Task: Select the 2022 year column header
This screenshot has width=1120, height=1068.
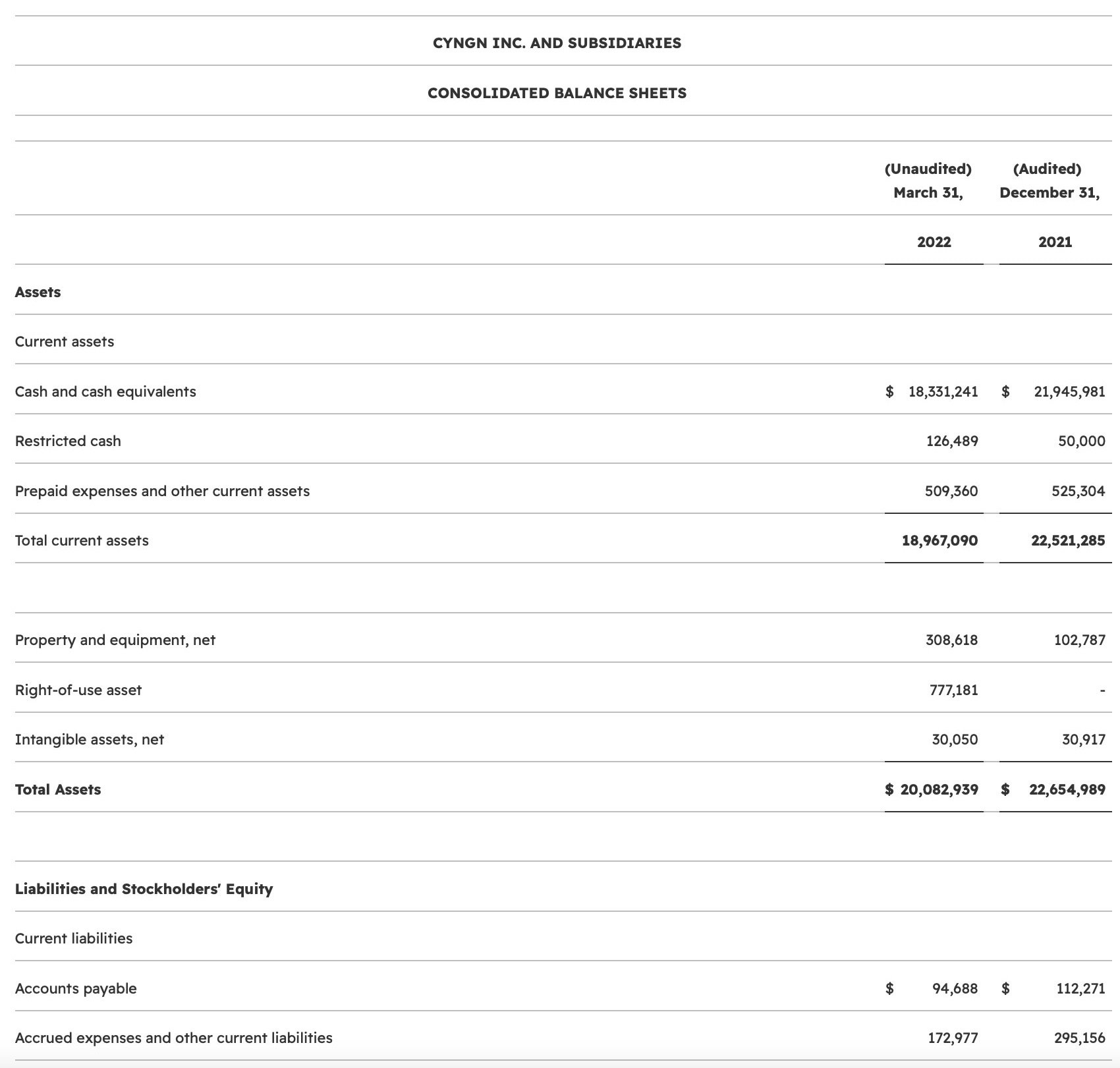Action: click(934, 242)
